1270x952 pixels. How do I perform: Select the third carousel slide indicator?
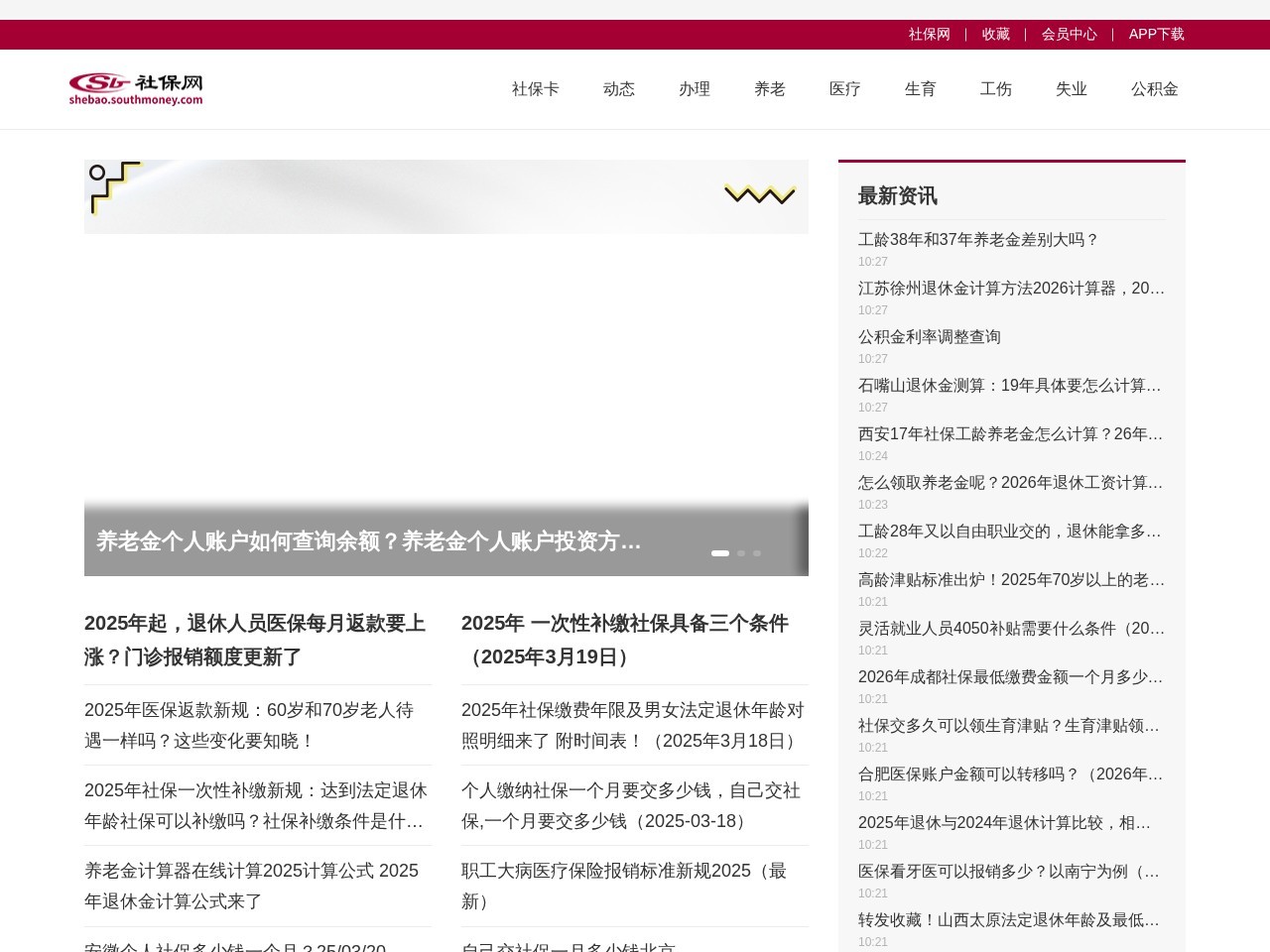pyautogui.click(x=757, y=553)
